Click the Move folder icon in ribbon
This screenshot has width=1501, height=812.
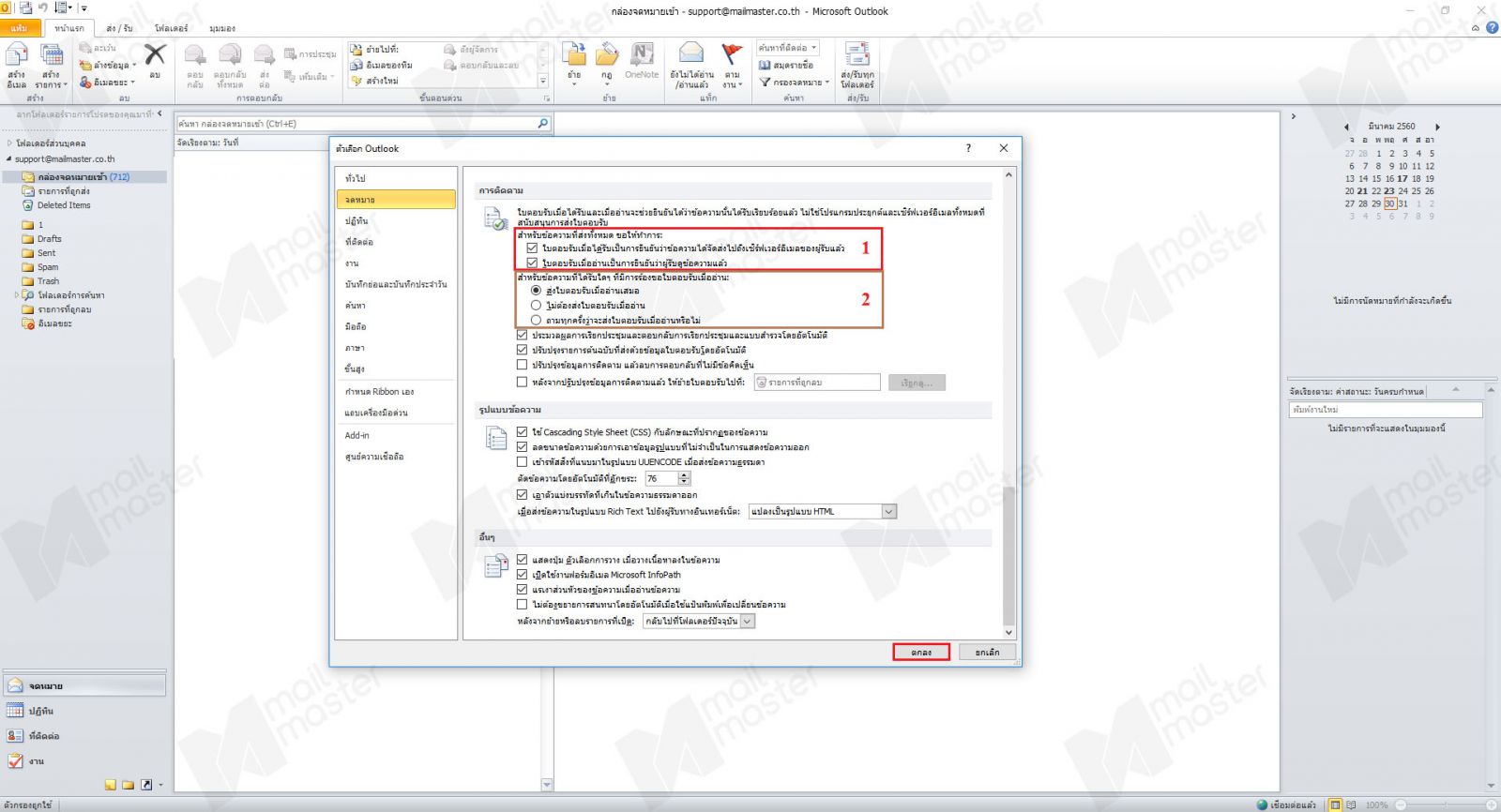574,54
